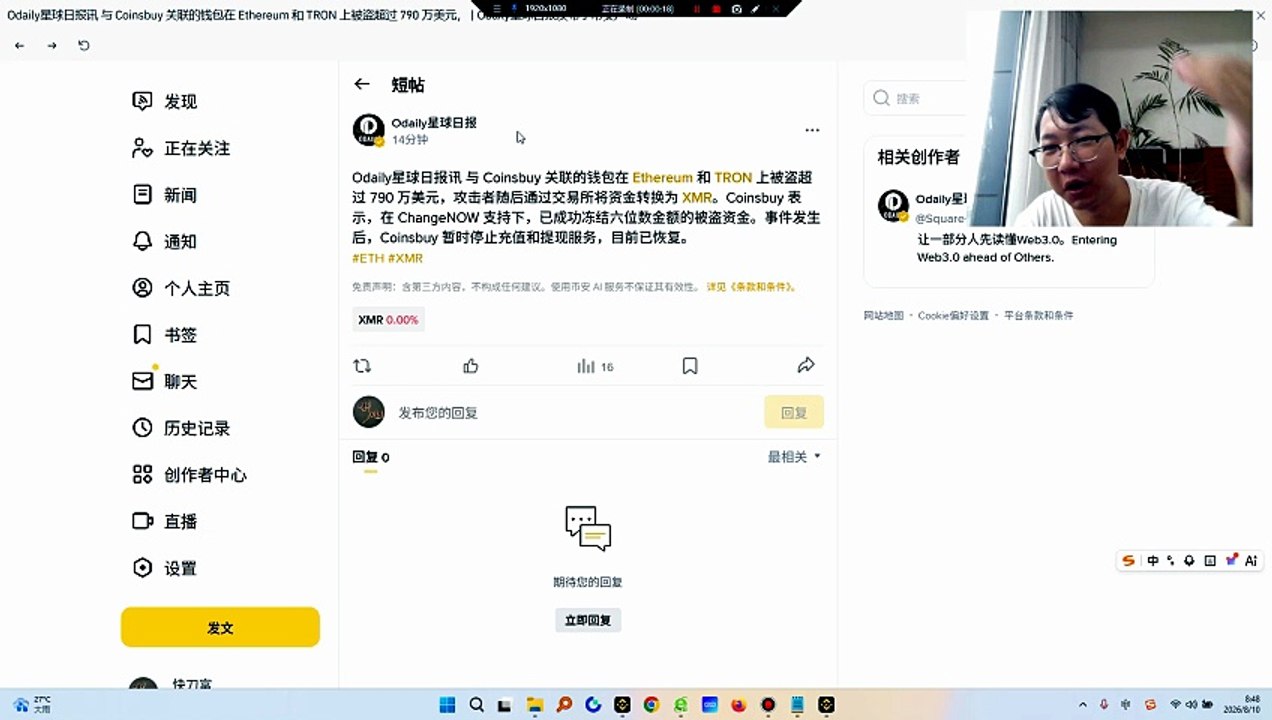This screenshot has height=720, width=1272.
Task: Click the Sogou S icon in IME bar
Action: pos(1129,561)
